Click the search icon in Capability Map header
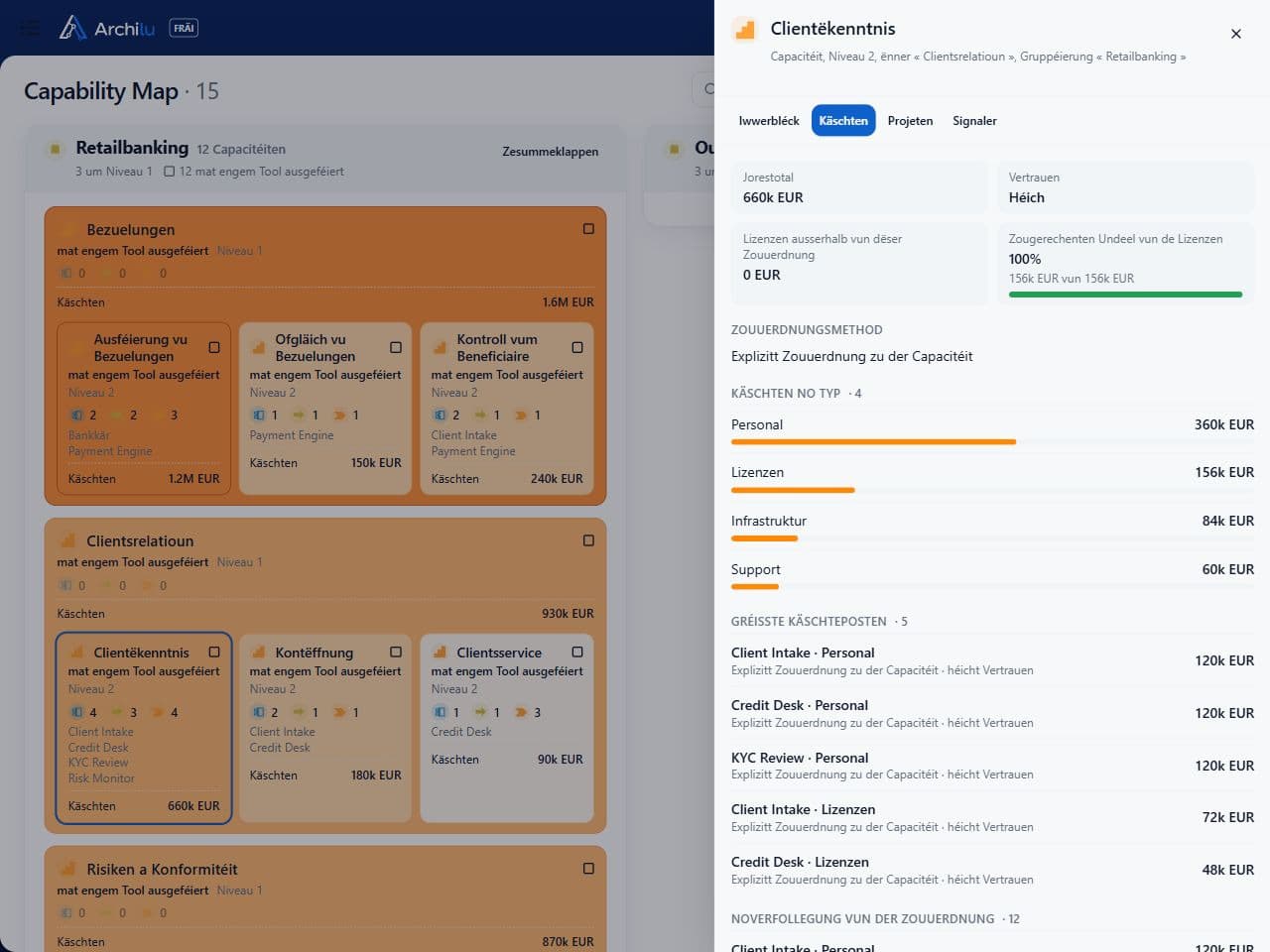Image resolution: width=1270 pixels, height=952 pixels. [709, 89]
